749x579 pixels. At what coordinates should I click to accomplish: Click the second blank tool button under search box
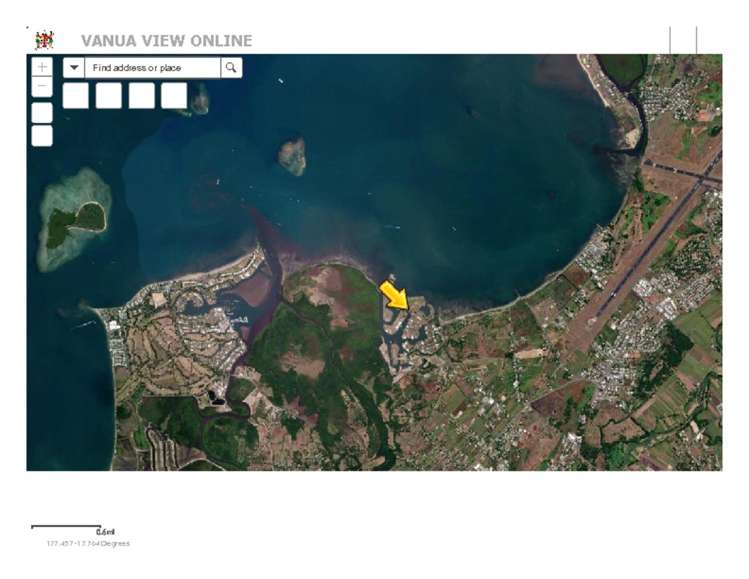point(109,96)
